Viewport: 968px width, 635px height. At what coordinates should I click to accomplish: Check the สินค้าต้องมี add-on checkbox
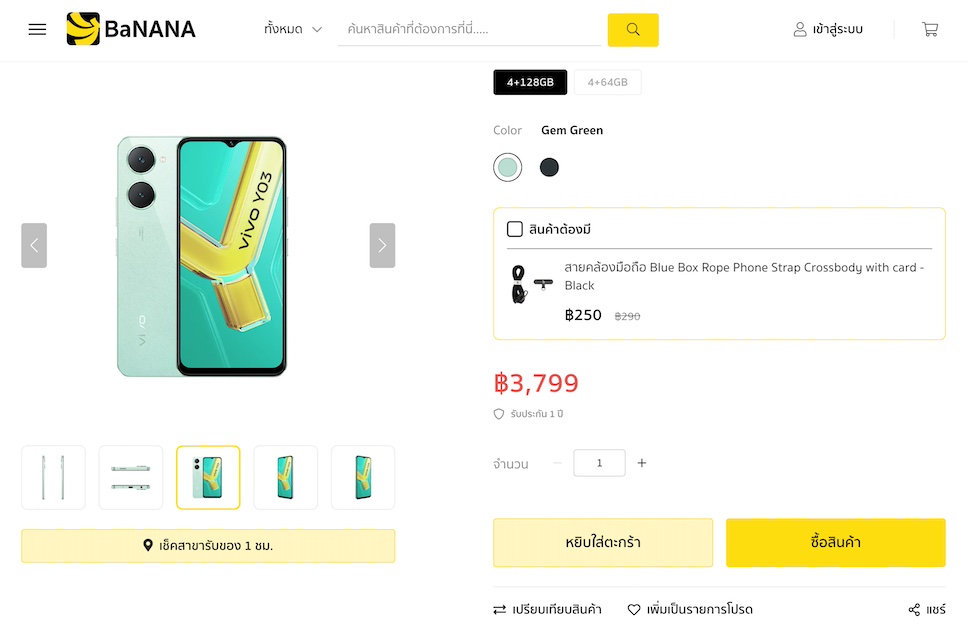(x=515, y=229)
